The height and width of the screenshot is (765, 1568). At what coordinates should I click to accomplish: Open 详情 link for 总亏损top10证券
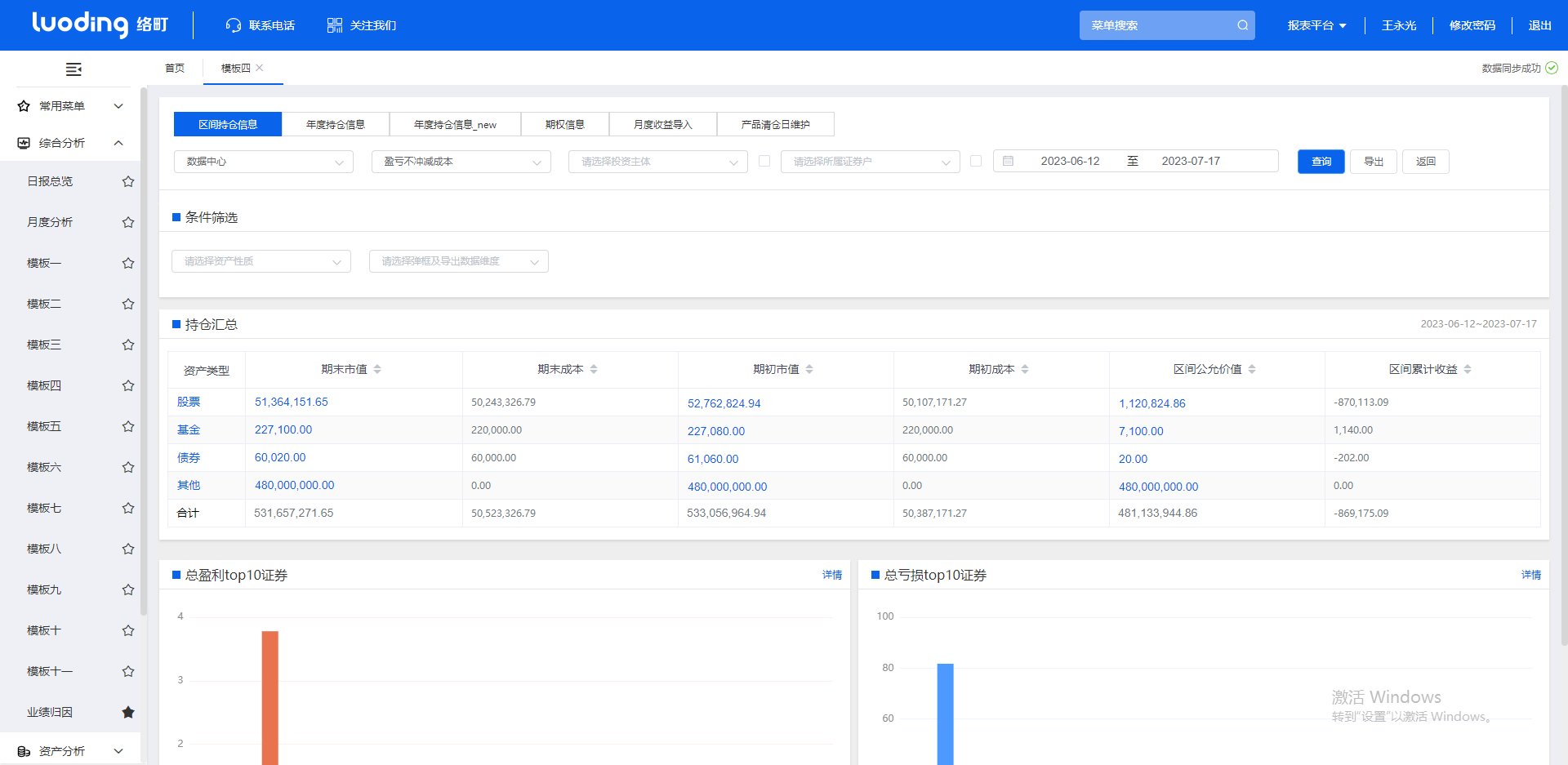point(1531,575)
